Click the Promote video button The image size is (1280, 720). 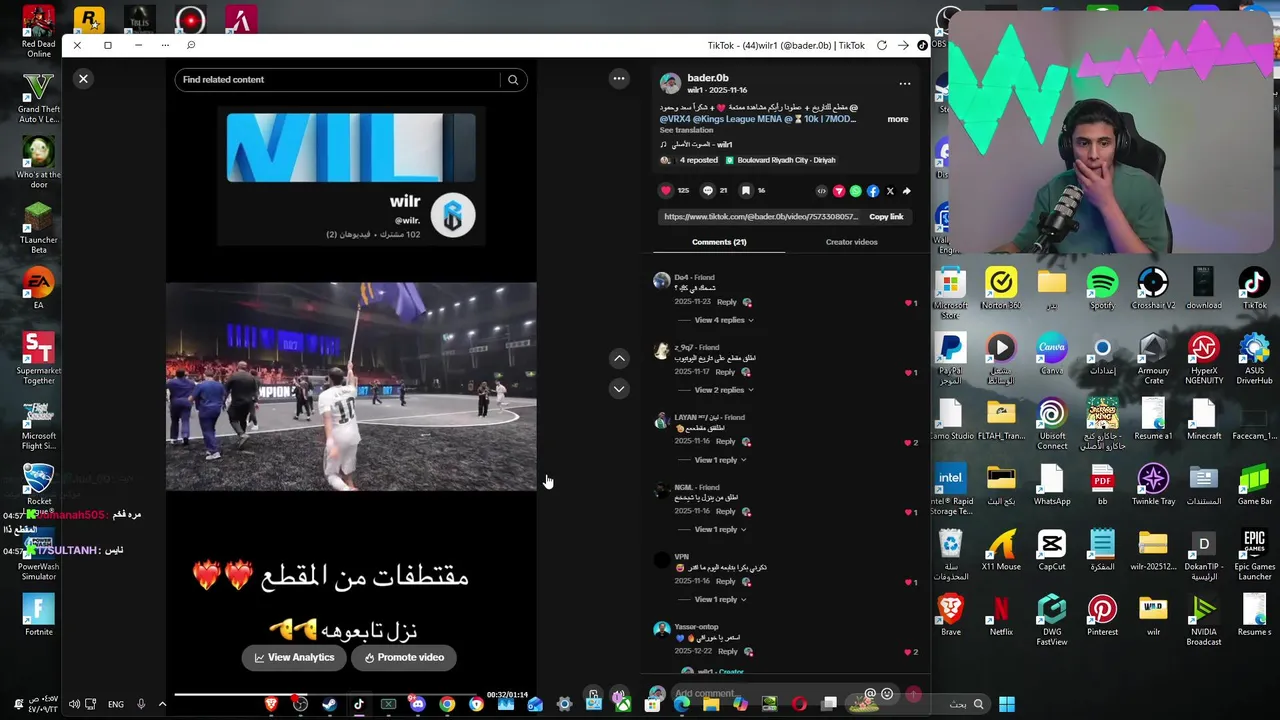(404, 658)
